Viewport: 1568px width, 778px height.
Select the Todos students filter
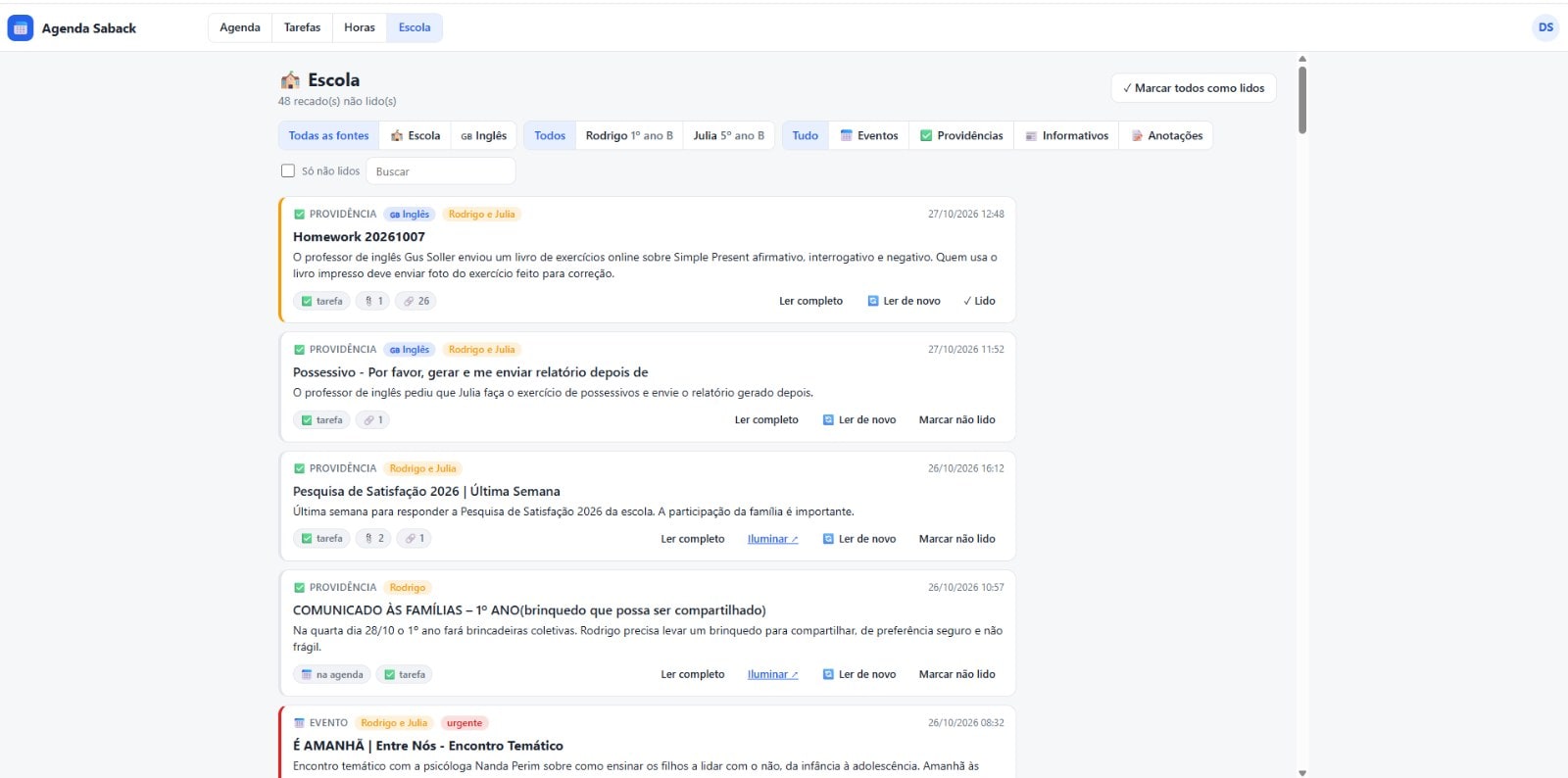(x=550, y=135)
